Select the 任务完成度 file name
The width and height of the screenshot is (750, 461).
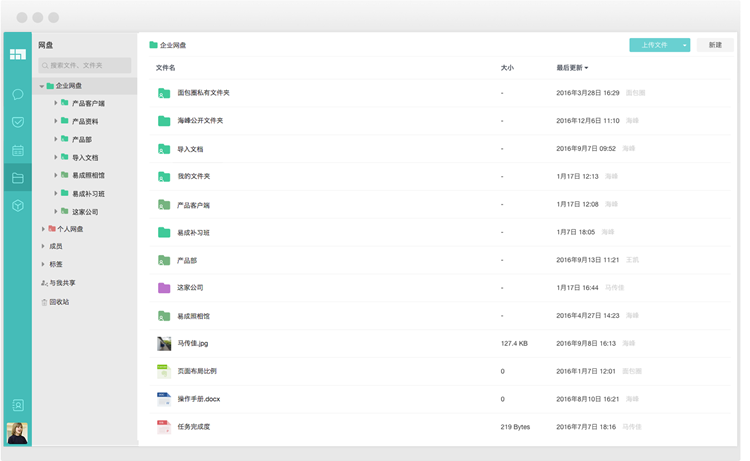pyautogui.click(x=194, y=427)
